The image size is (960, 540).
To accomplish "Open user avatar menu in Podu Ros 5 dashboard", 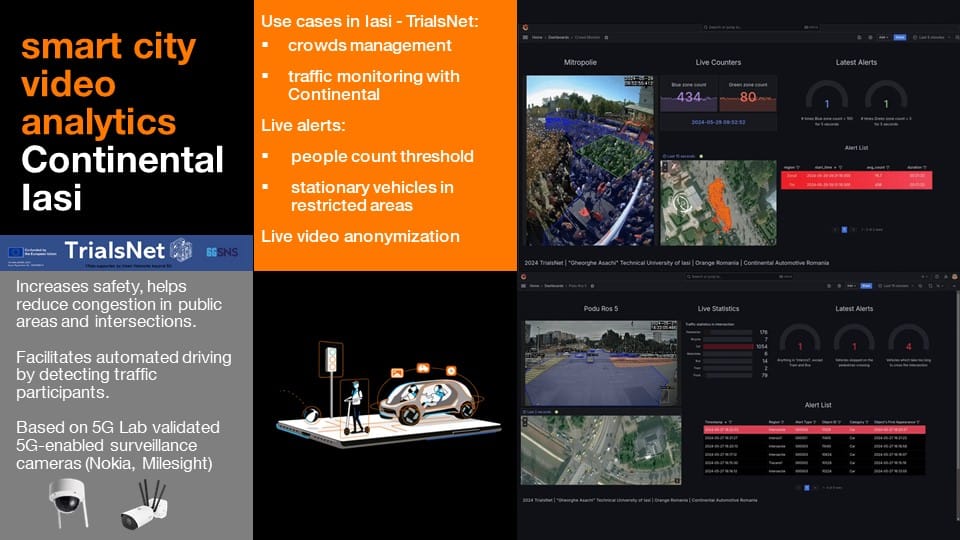I will [954, 277].
